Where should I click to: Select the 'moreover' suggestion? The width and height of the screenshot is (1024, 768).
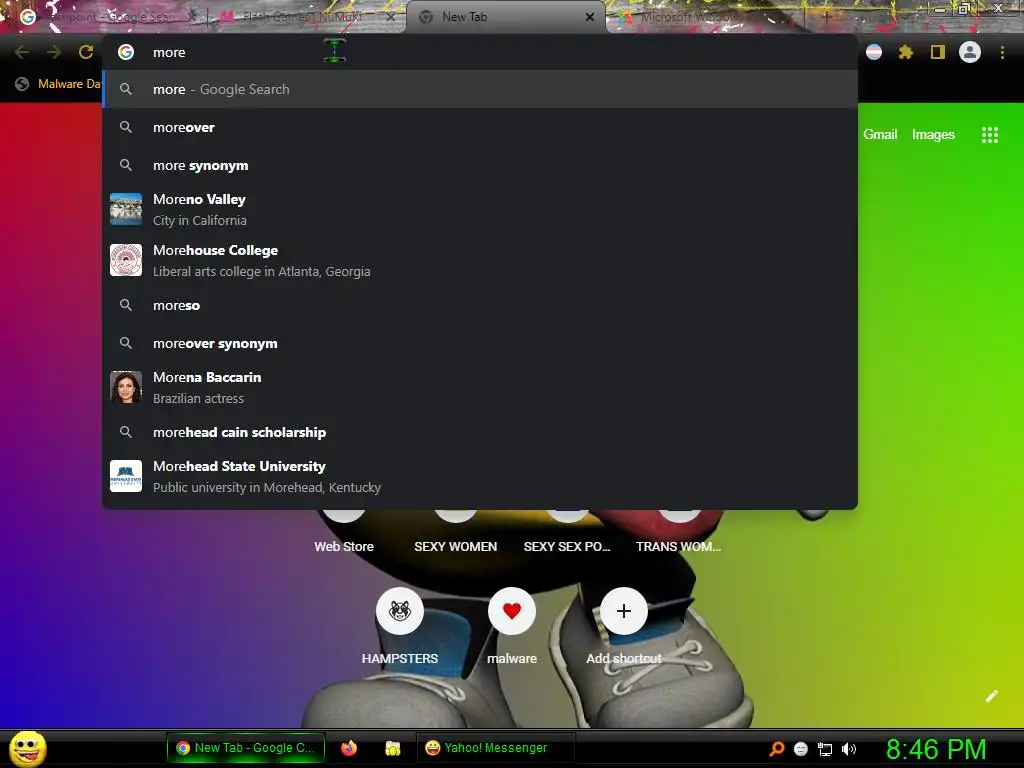click(x=480, y=127)
